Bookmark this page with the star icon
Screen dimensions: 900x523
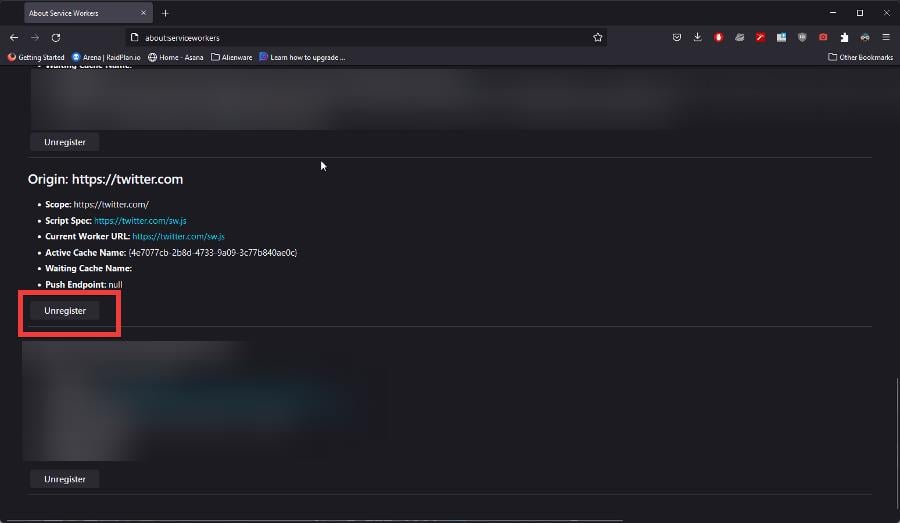coord(598,37)
